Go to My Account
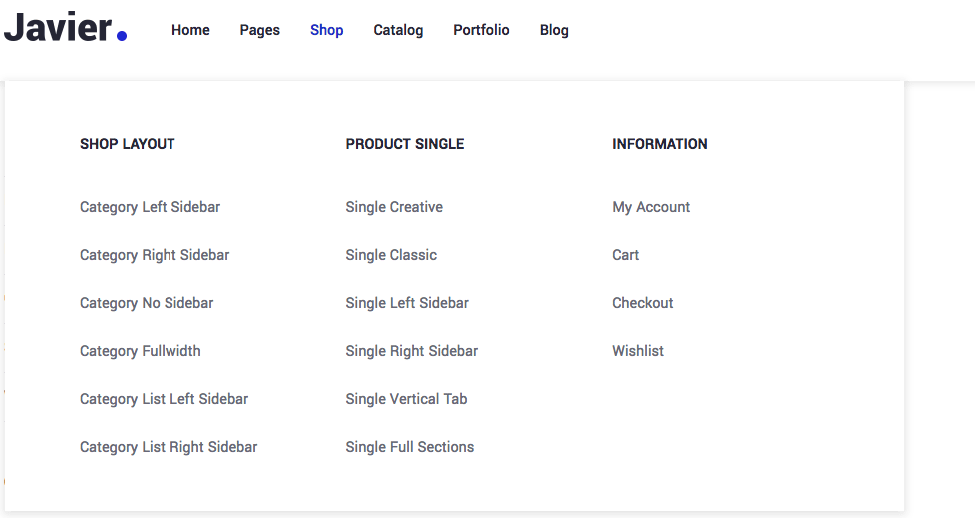The image size is (975, 518). click(x=651, y=207)
